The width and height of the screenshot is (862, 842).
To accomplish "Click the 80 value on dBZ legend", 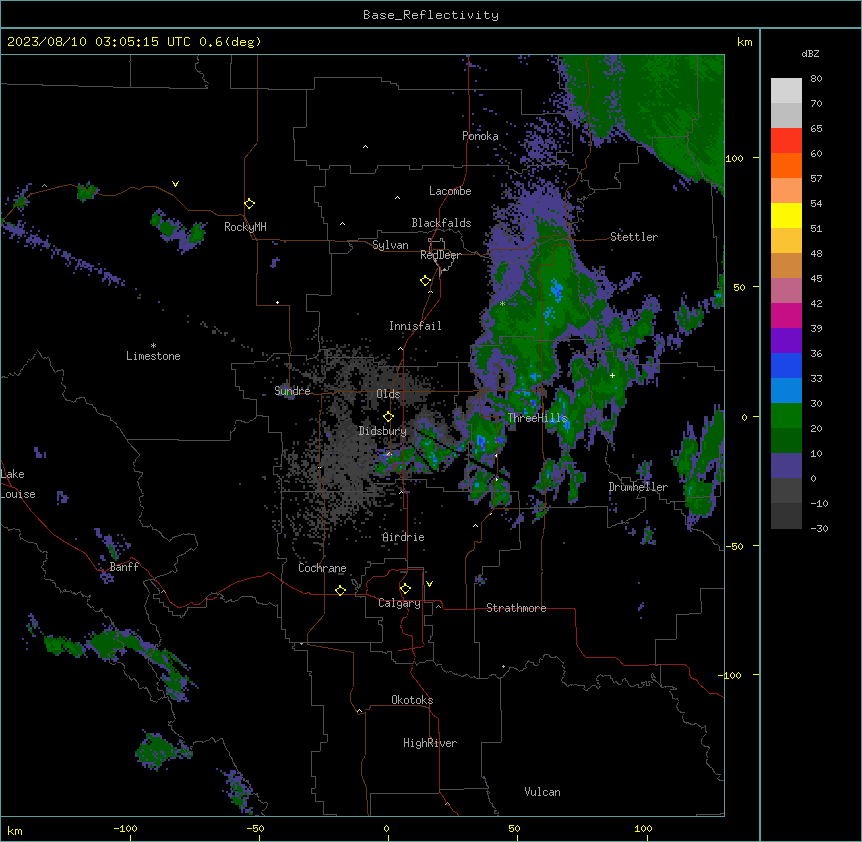I will point(816,79).
